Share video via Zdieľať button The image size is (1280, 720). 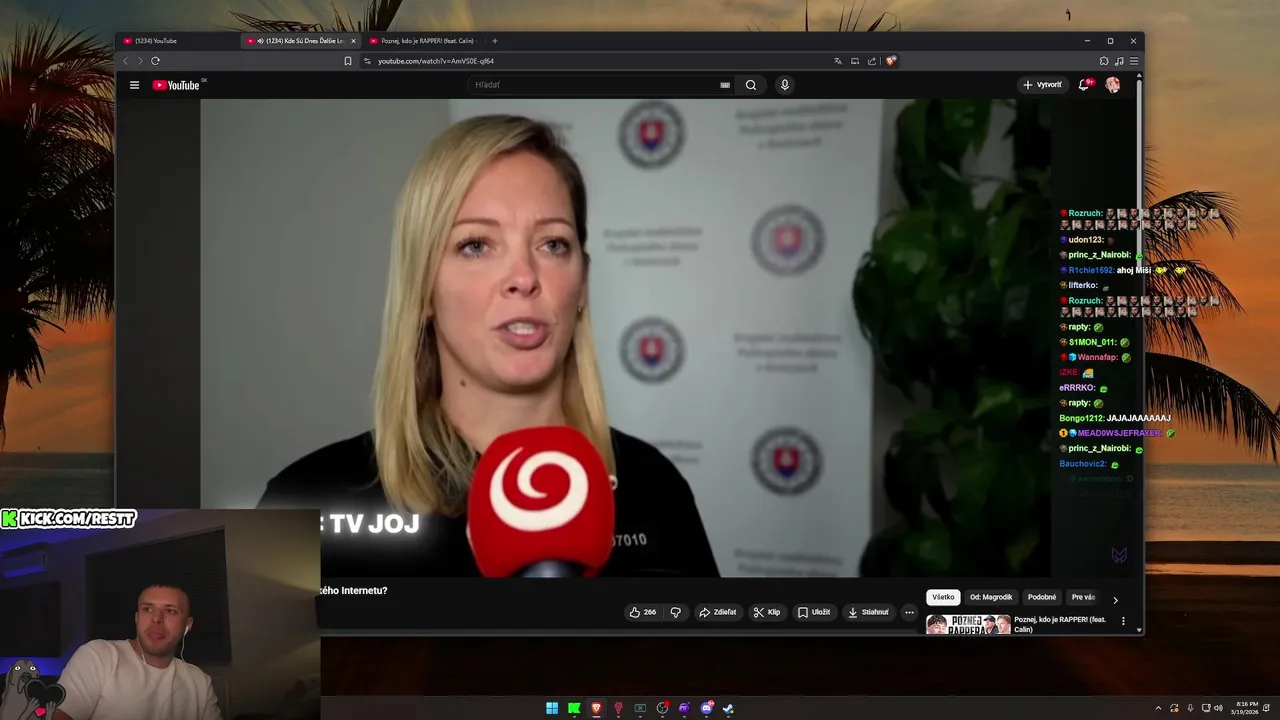[717, 612]
